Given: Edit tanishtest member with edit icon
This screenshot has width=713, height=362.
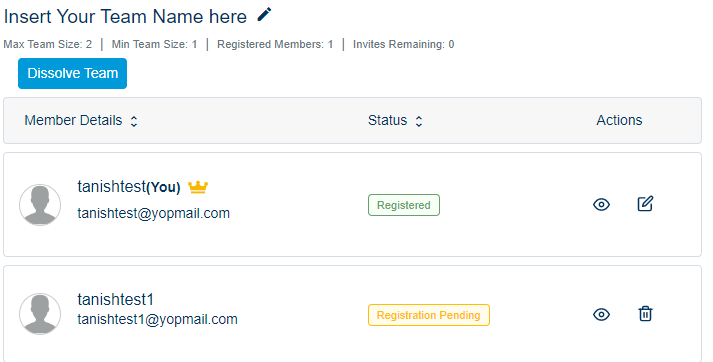Looking at the screenshot, I should click(x=645, y=204).
